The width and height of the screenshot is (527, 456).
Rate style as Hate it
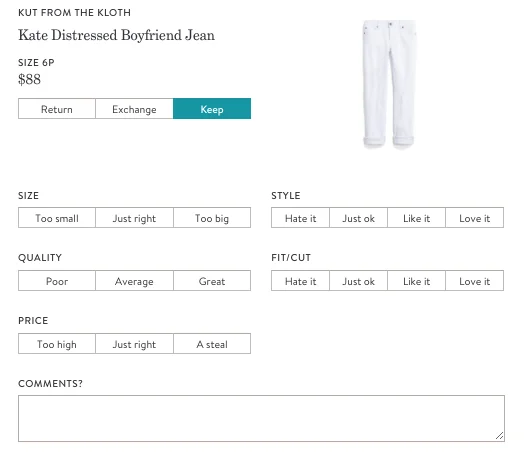[x=300, y=218]
